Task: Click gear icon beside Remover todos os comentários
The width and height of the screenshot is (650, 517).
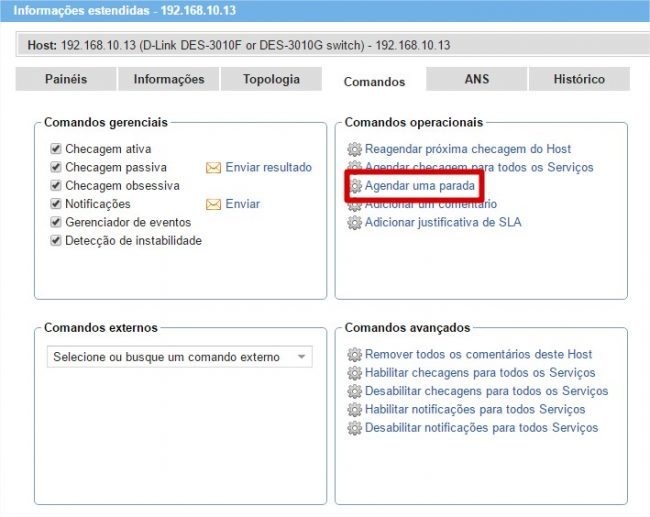Action: (354, 355)
